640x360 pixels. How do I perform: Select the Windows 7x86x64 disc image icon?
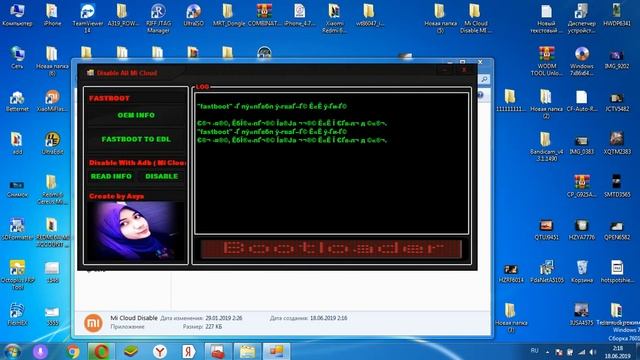[582, 61]
